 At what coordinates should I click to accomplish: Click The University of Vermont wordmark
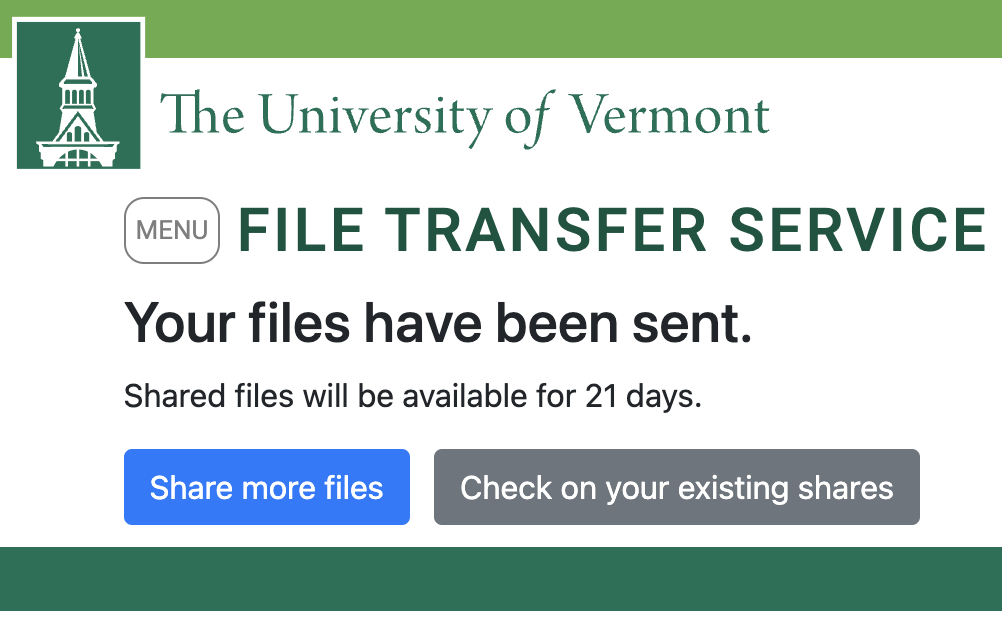(x=465, y=118)
